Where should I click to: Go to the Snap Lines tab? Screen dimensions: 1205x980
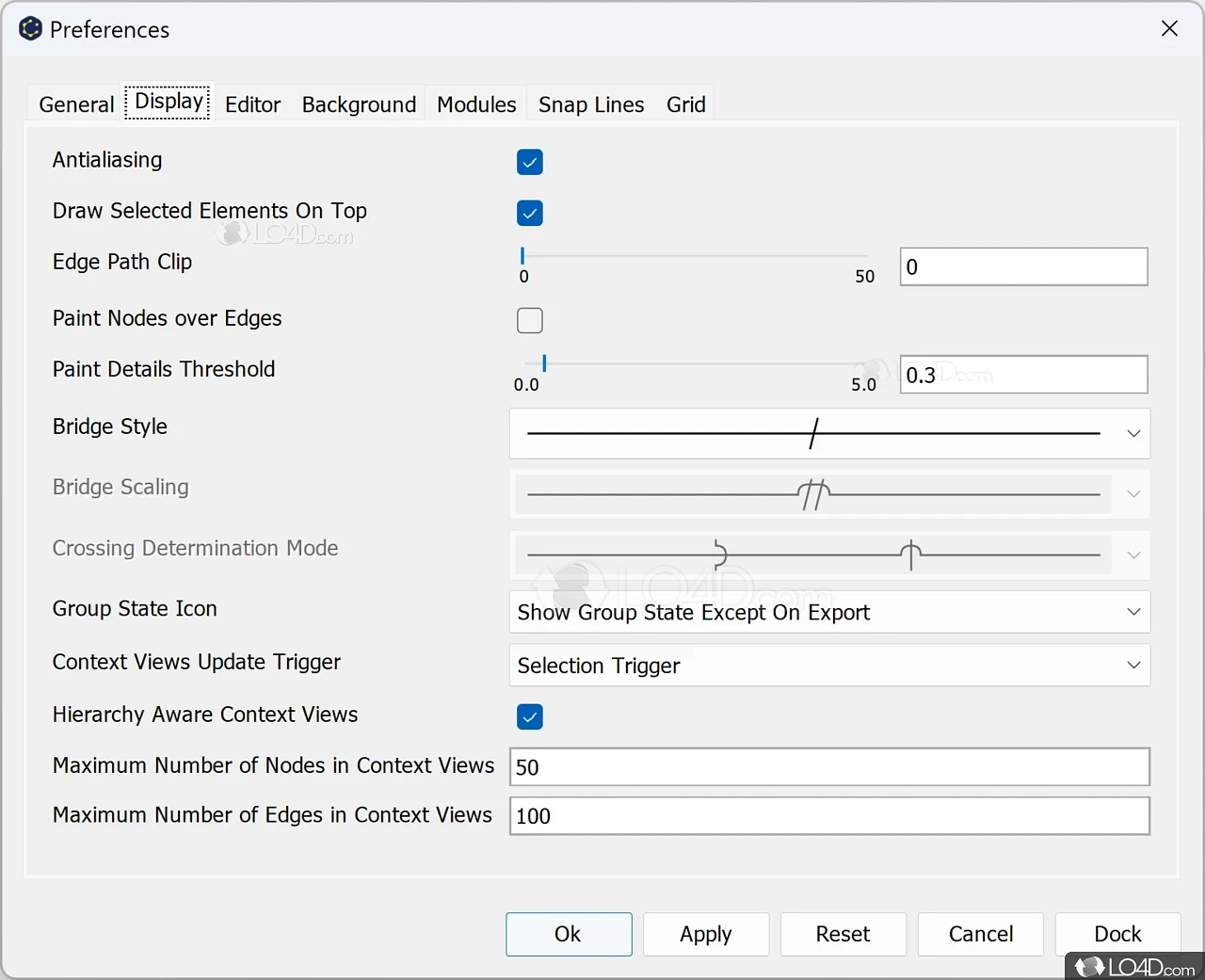[591, 104]
